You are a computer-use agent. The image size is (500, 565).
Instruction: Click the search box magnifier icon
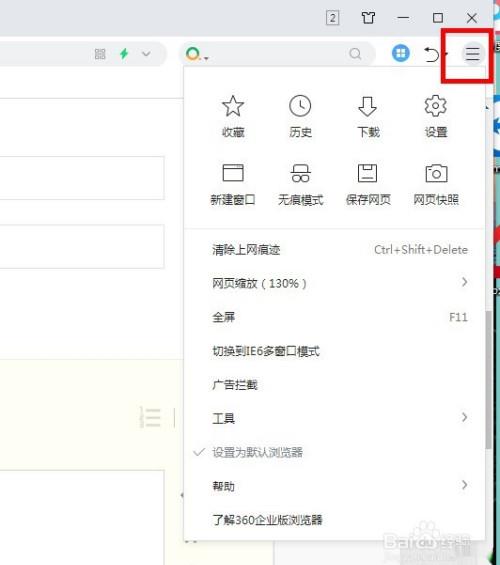(x=355, y=54)
